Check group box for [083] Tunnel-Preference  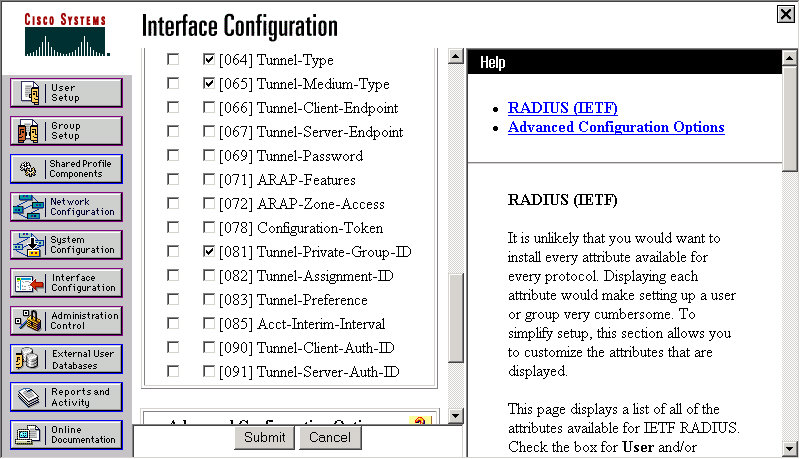[209, 299]
